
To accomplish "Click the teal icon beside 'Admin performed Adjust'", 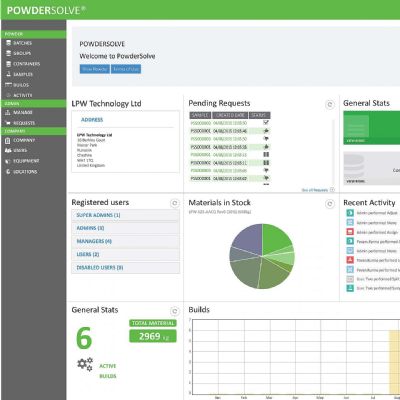I will click(x=350, y=213).
